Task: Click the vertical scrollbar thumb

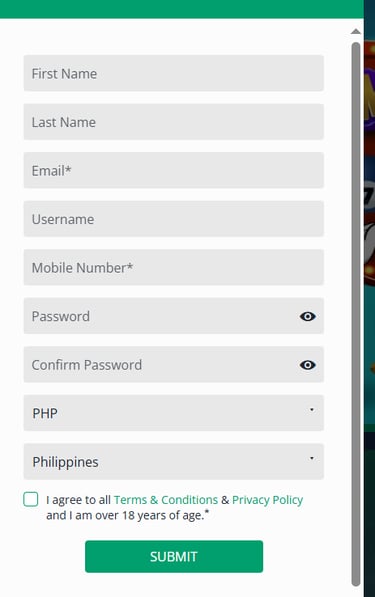Action: pyautogui.click(x=356, y=314)
